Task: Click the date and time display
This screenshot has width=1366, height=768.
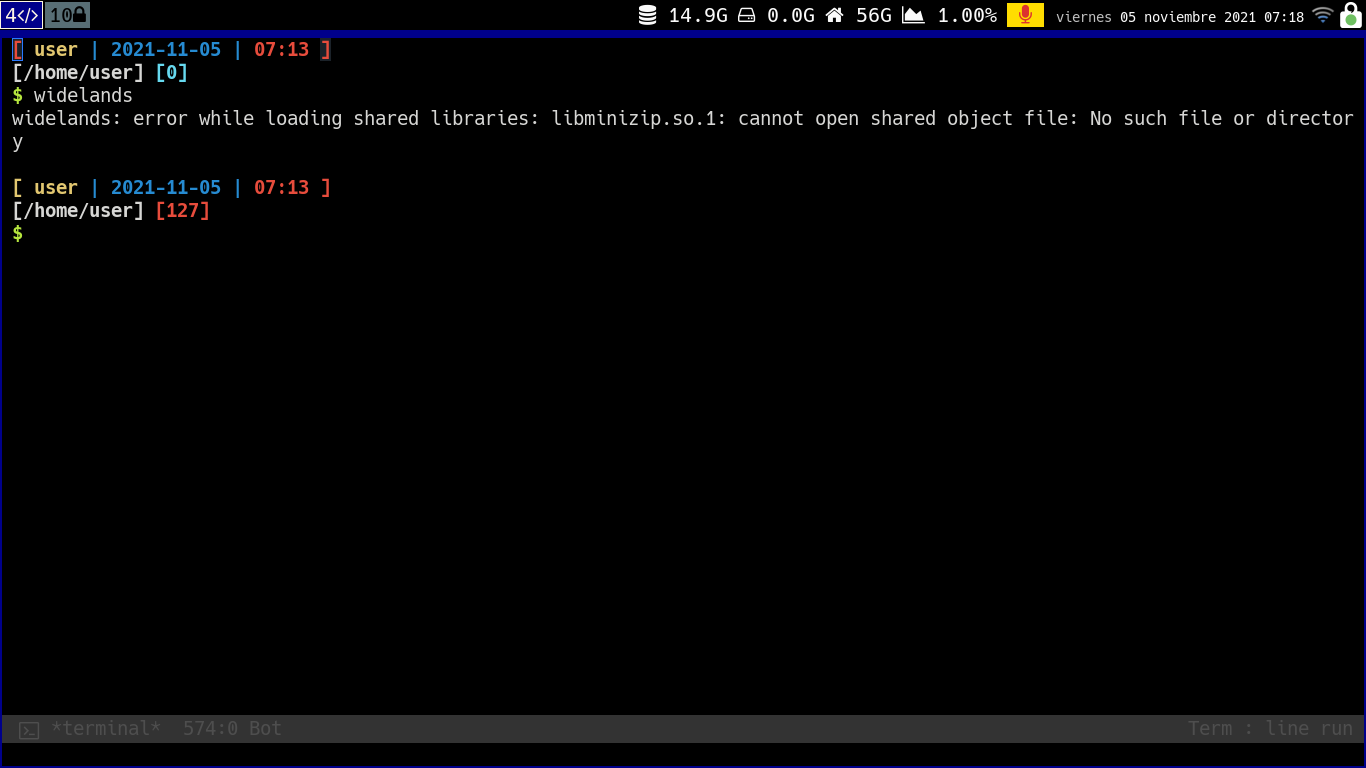Action: point(1180,17)
